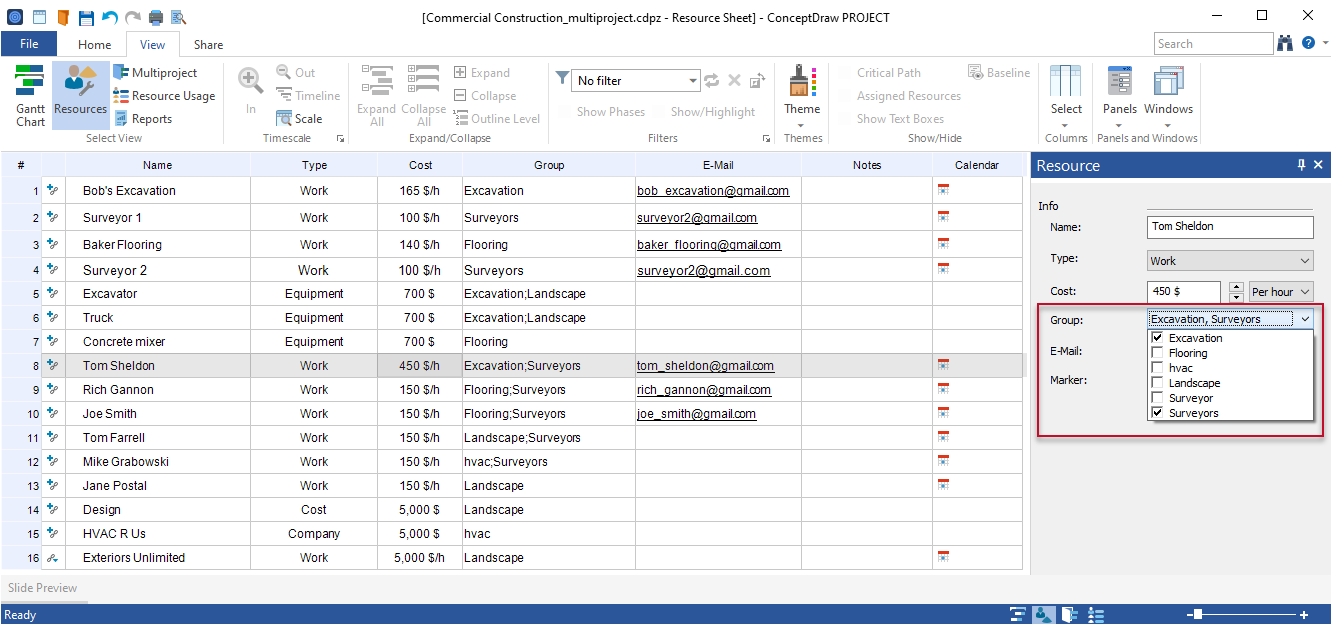Open Bob's Excavation calendar icon
This screenshot has height=624, width=1332.
click(x=942, y=190)
